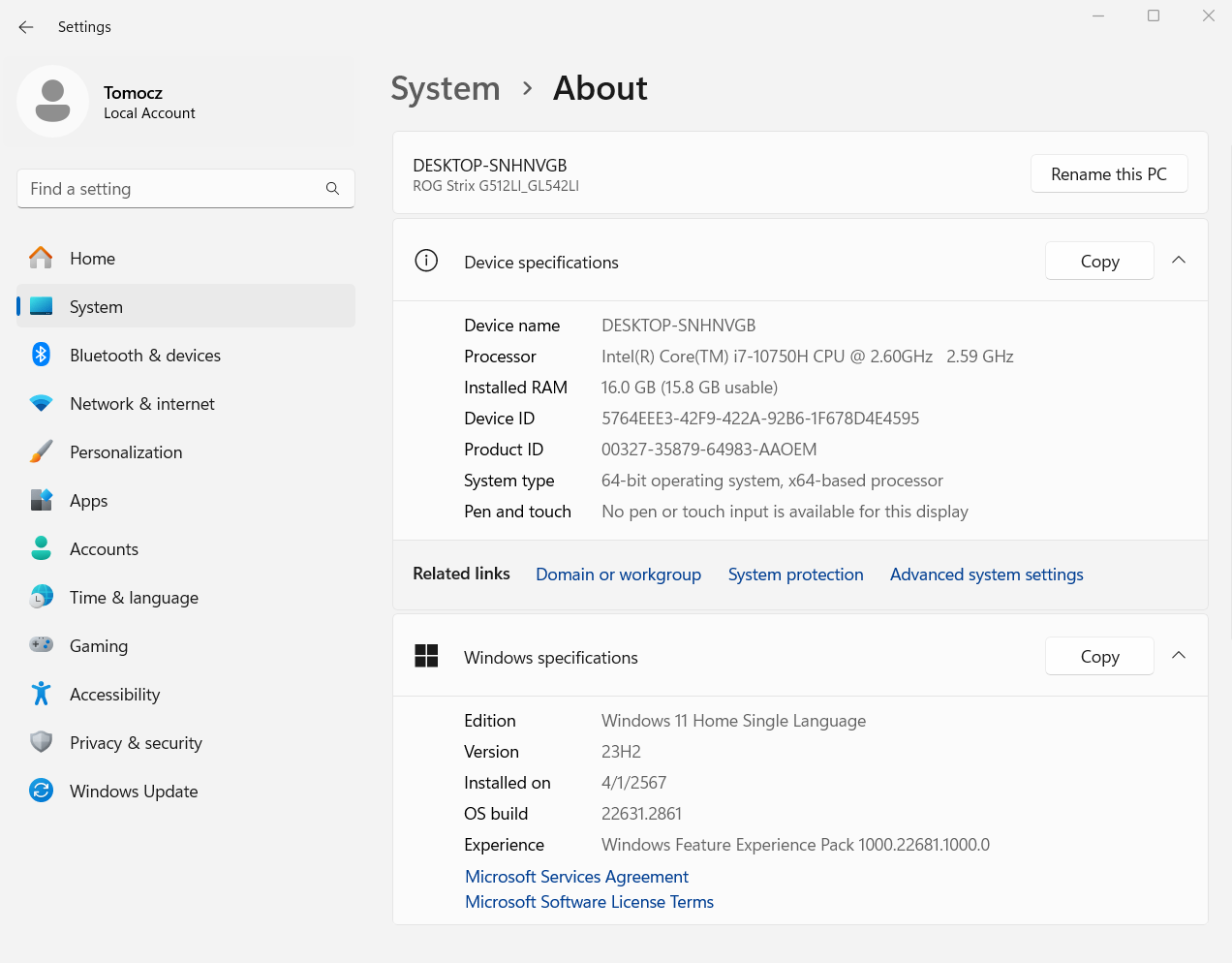Click the Accessibility figure icon

41,694
